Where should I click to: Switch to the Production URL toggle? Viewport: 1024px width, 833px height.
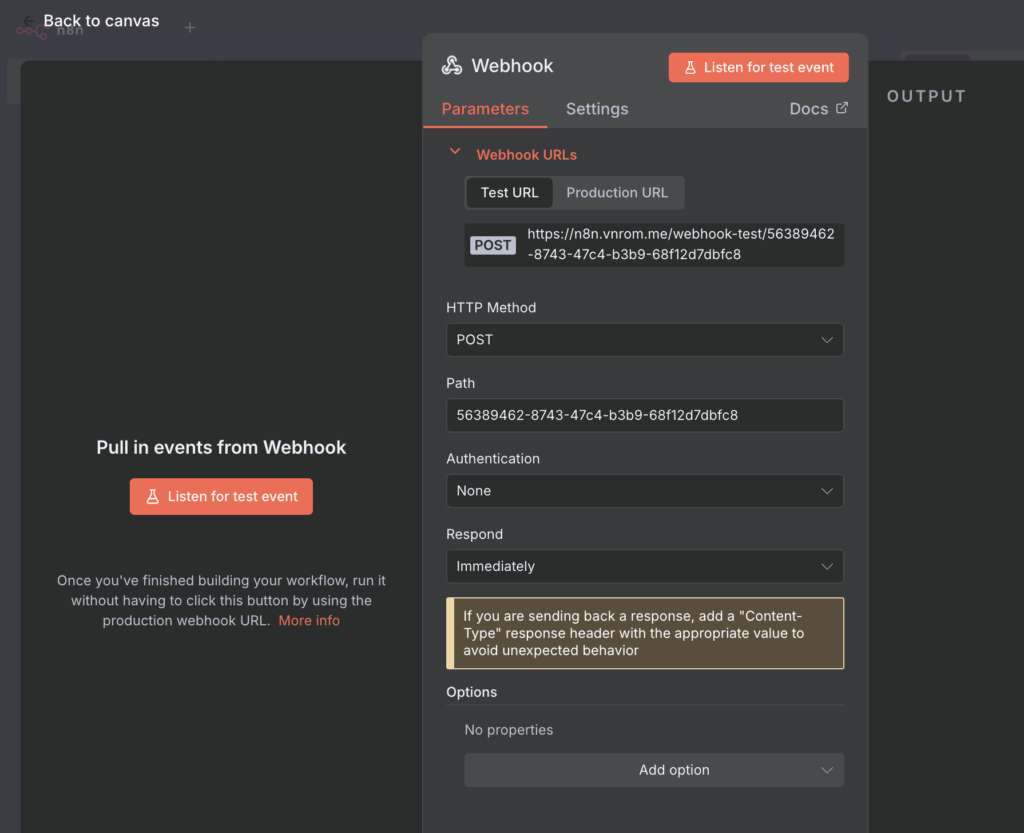click(x=617, y=193)
